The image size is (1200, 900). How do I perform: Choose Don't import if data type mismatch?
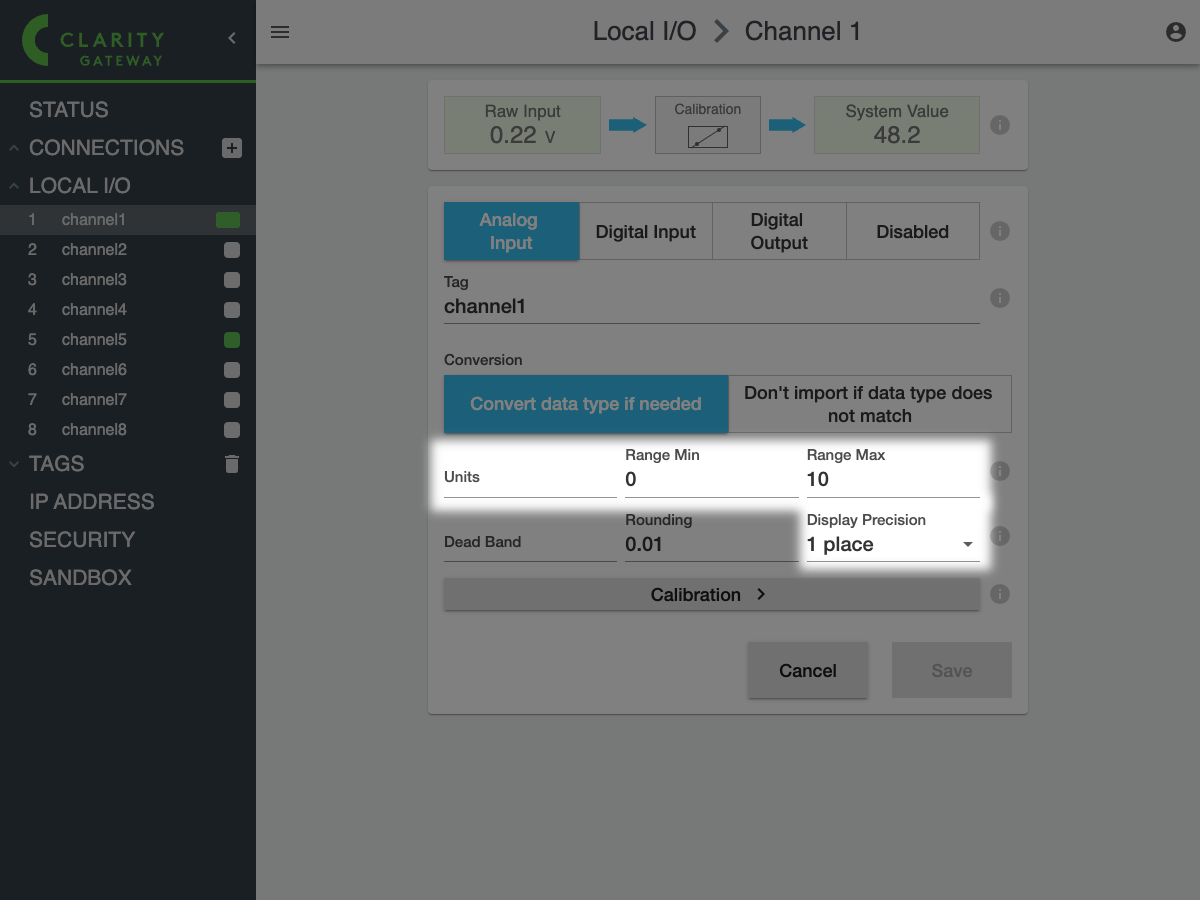[x=869, y=404]
